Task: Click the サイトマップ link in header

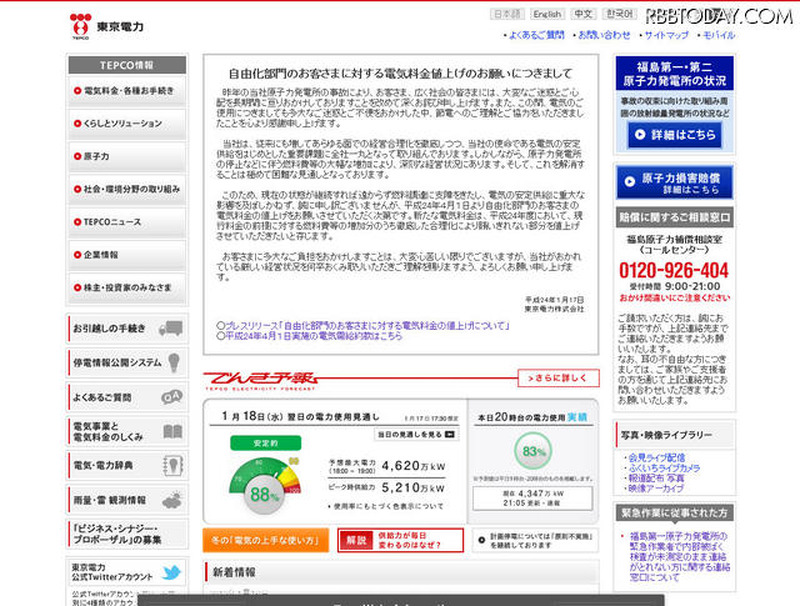Action: 666,35
